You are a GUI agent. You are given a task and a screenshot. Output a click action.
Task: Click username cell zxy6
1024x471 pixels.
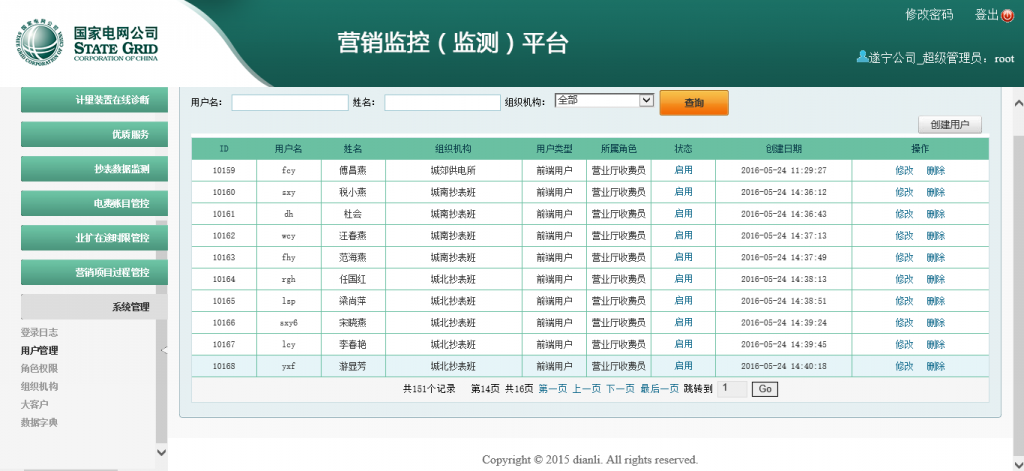pyautogui.click(x=289, y=323)
